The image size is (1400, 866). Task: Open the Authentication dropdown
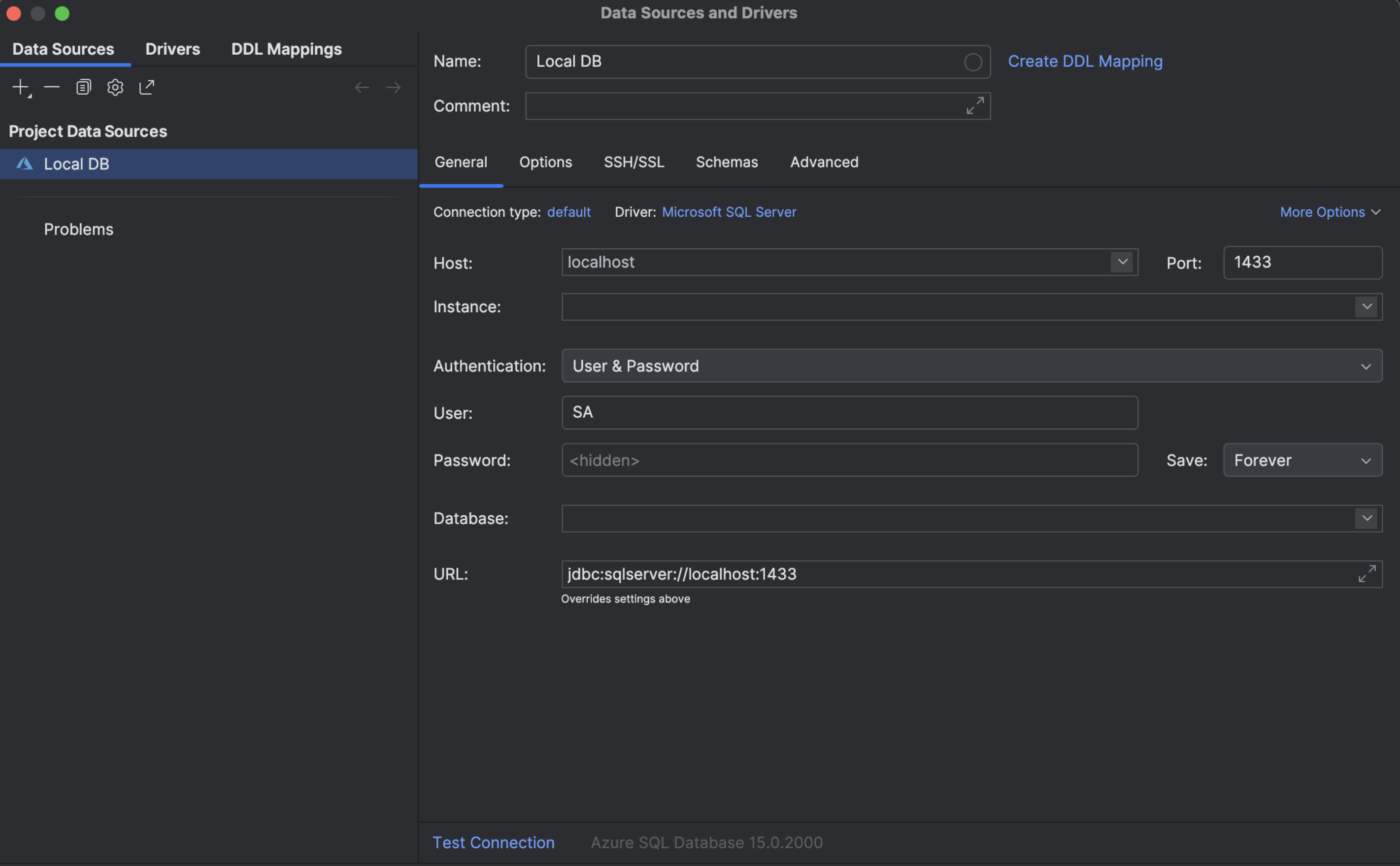(972, 366)
